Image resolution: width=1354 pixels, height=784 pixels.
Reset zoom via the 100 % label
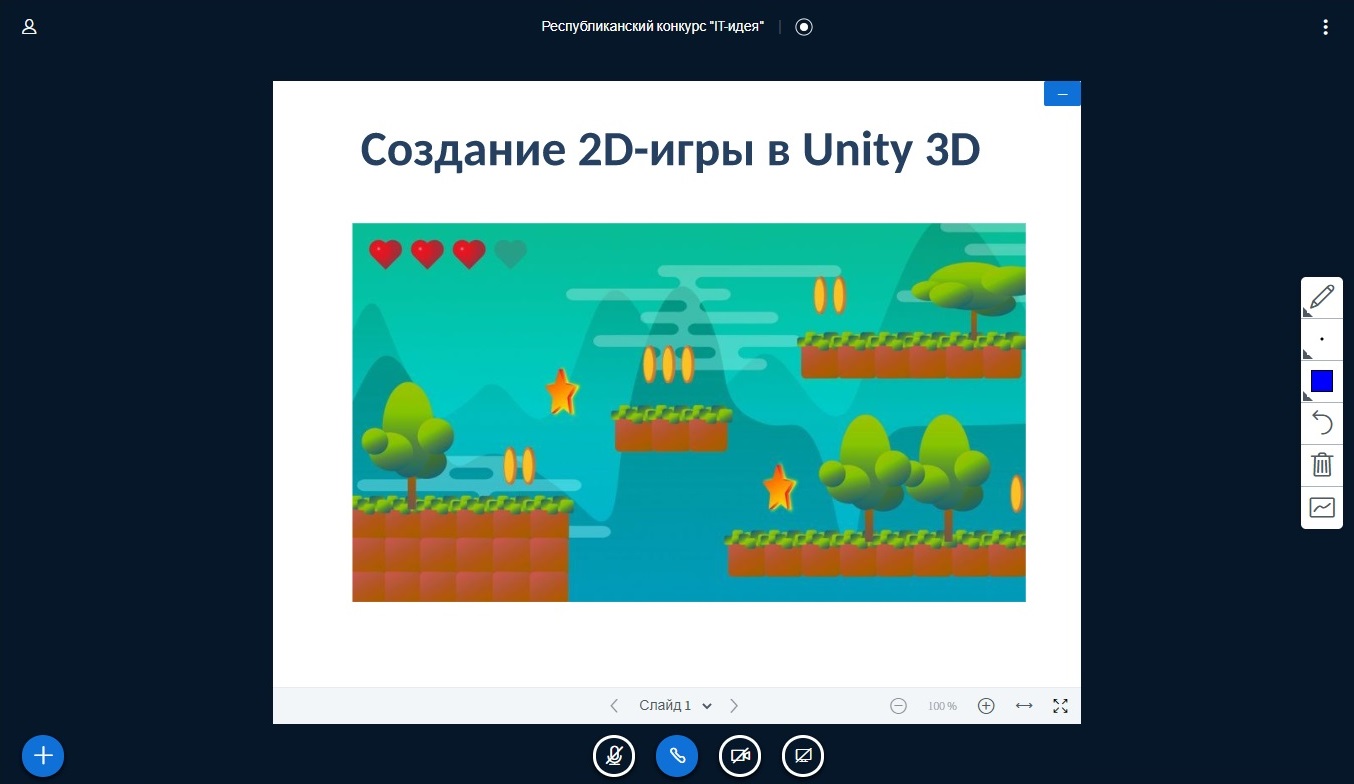pos(942,706)
